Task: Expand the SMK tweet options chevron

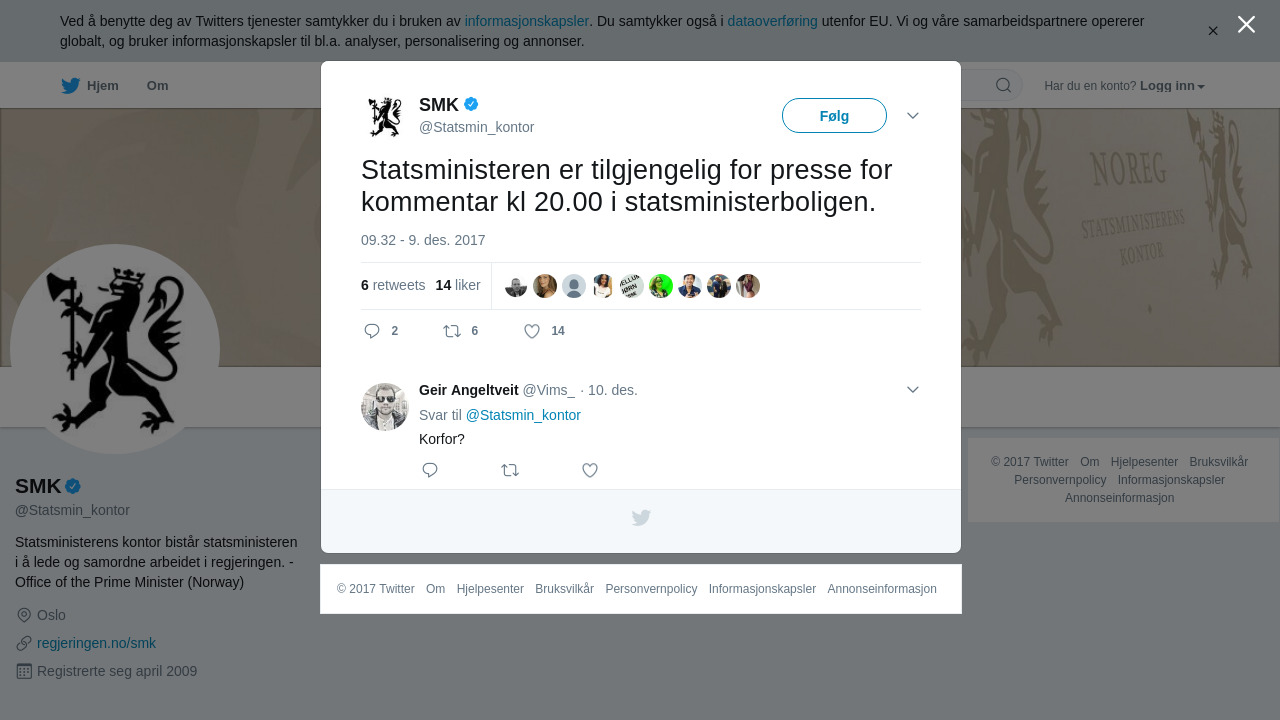Action: click(x=913, y=116)
